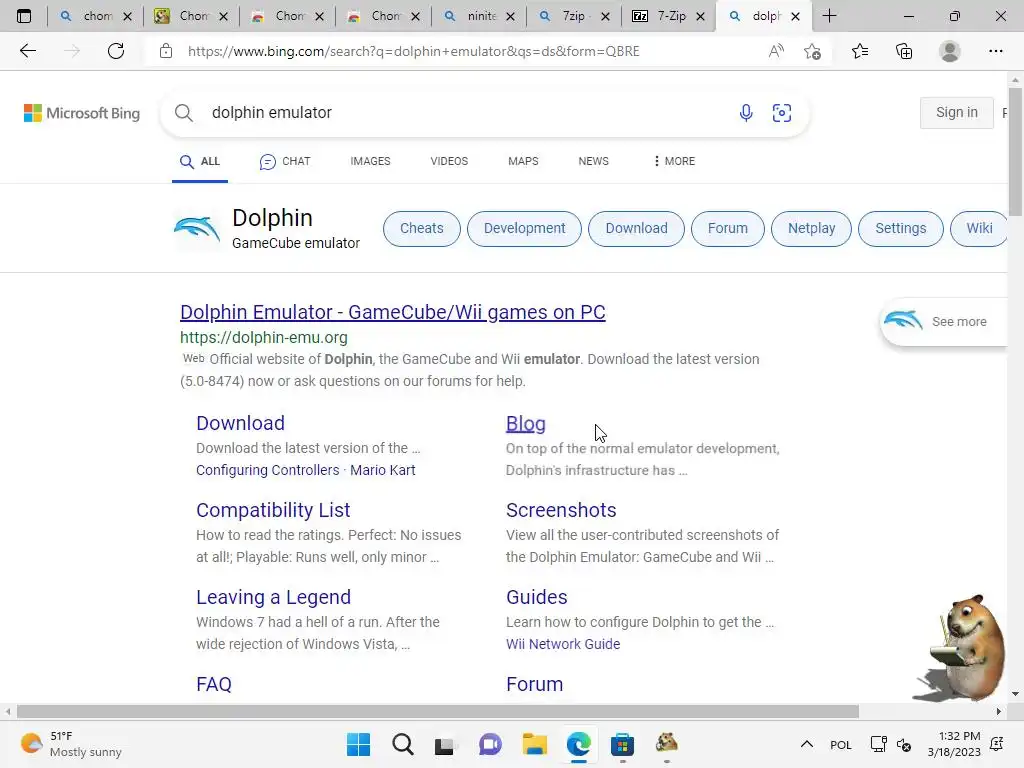Open the CHAT search tab
The image size is (1024, 768).
(x=285, y=161)
